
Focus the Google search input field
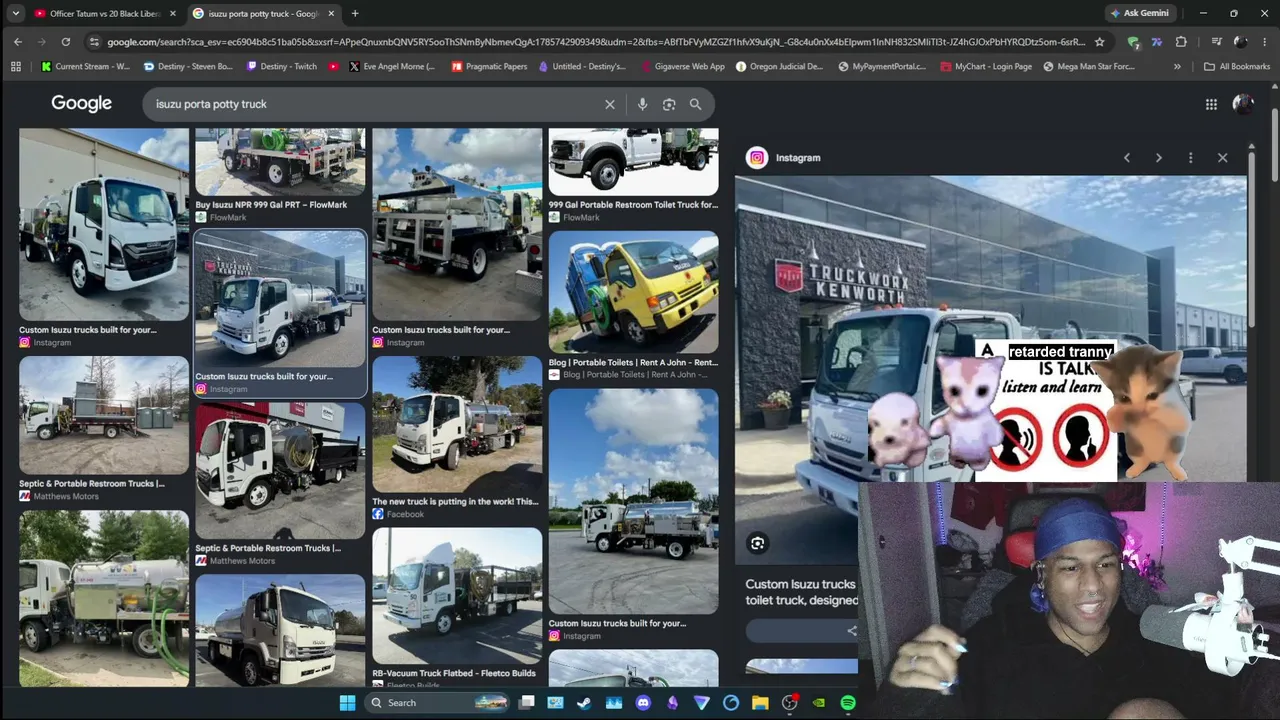[375, 104]
